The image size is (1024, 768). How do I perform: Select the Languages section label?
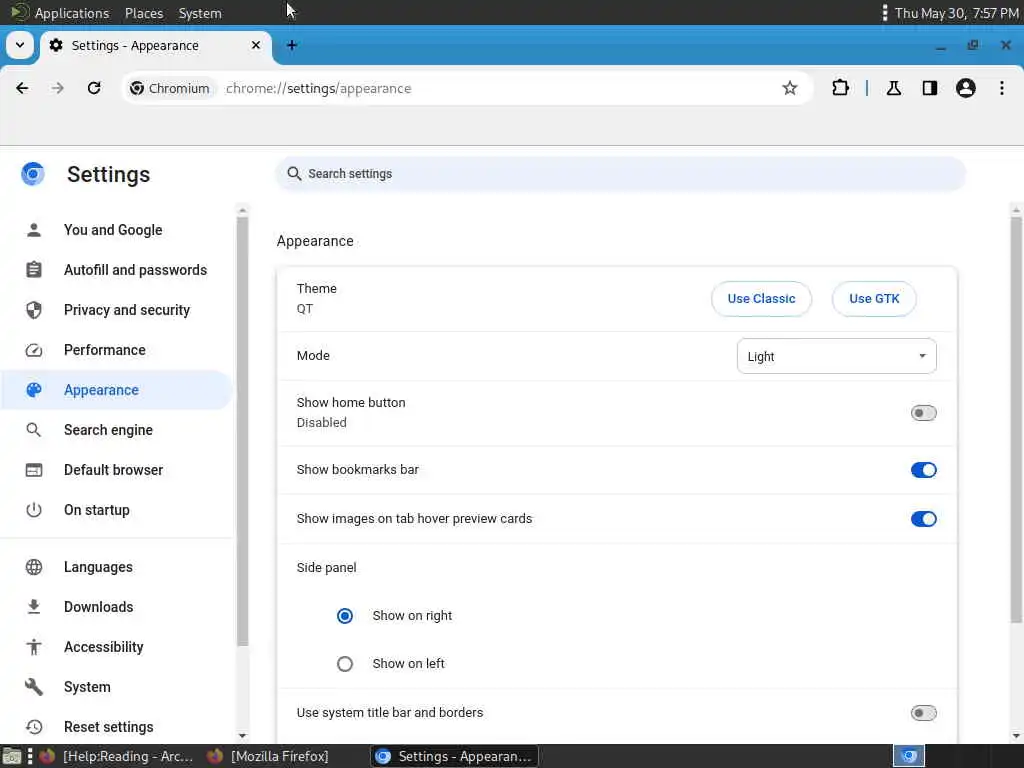tap(98, 567)
